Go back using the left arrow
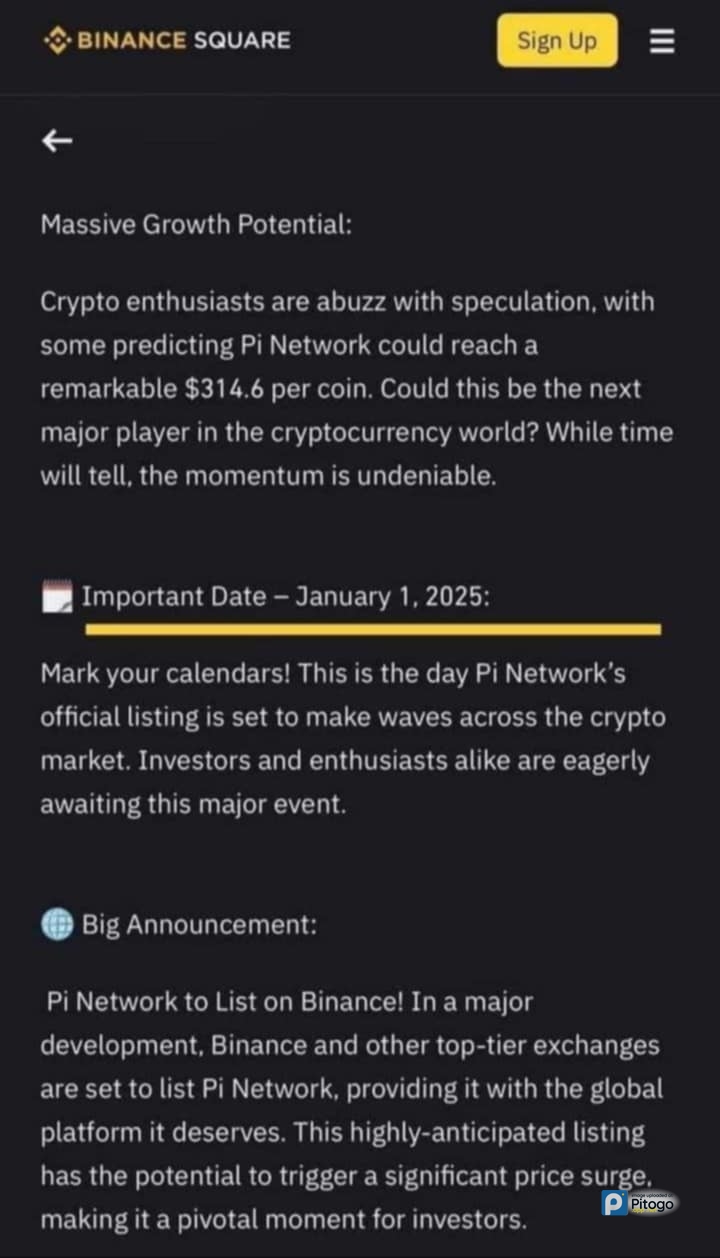This screenshot has width=720, height=1258. [x=57, y=142]
